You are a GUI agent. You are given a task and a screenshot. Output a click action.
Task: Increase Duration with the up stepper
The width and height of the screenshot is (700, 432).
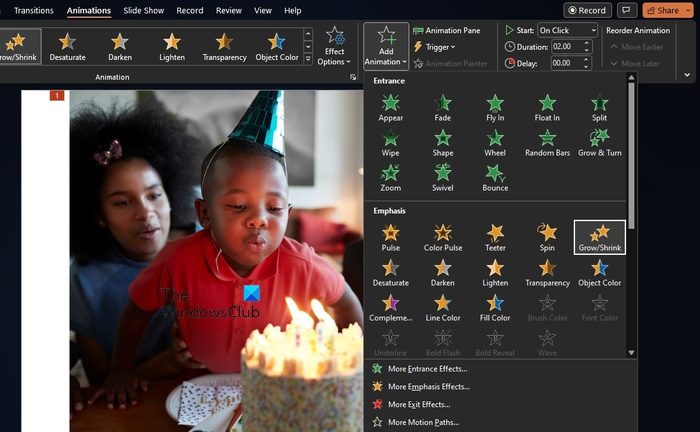click(x=587, y=43)
